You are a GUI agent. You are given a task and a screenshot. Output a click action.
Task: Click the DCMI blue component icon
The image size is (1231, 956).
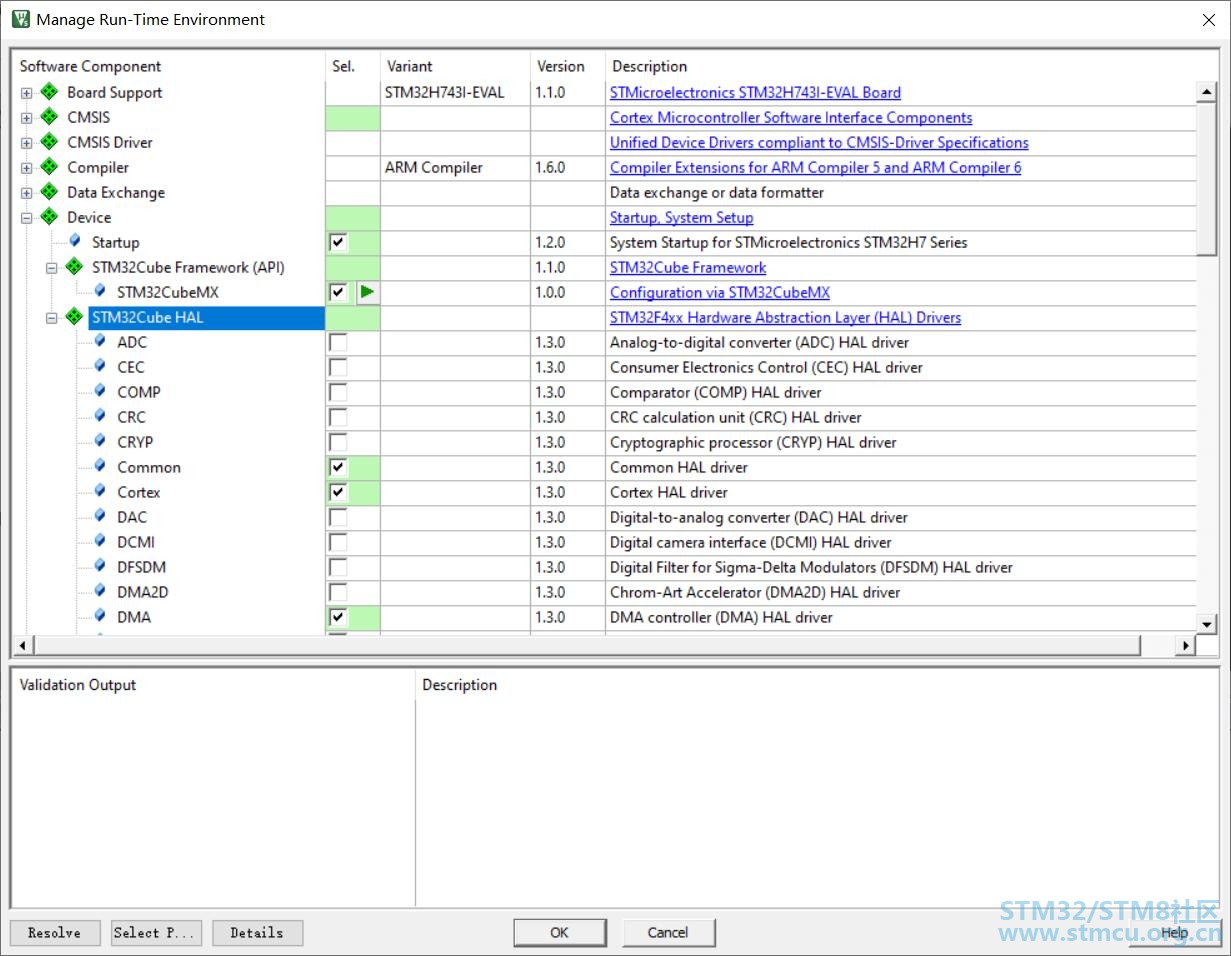(100, 541)
